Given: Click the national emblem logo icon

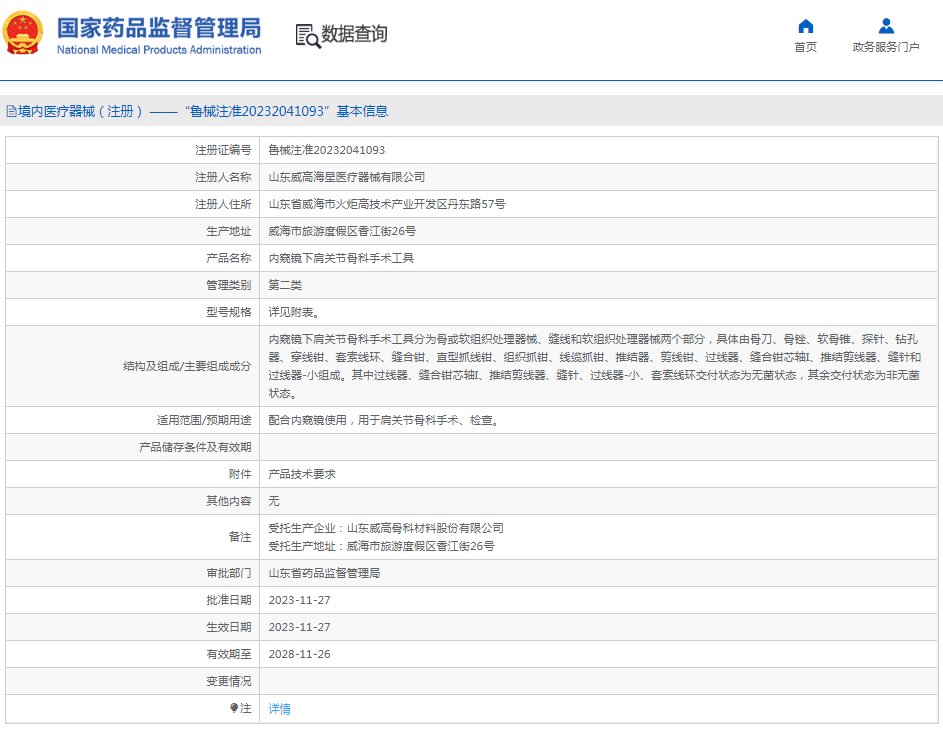Looking at the screenshot, I should pos(23,33).
